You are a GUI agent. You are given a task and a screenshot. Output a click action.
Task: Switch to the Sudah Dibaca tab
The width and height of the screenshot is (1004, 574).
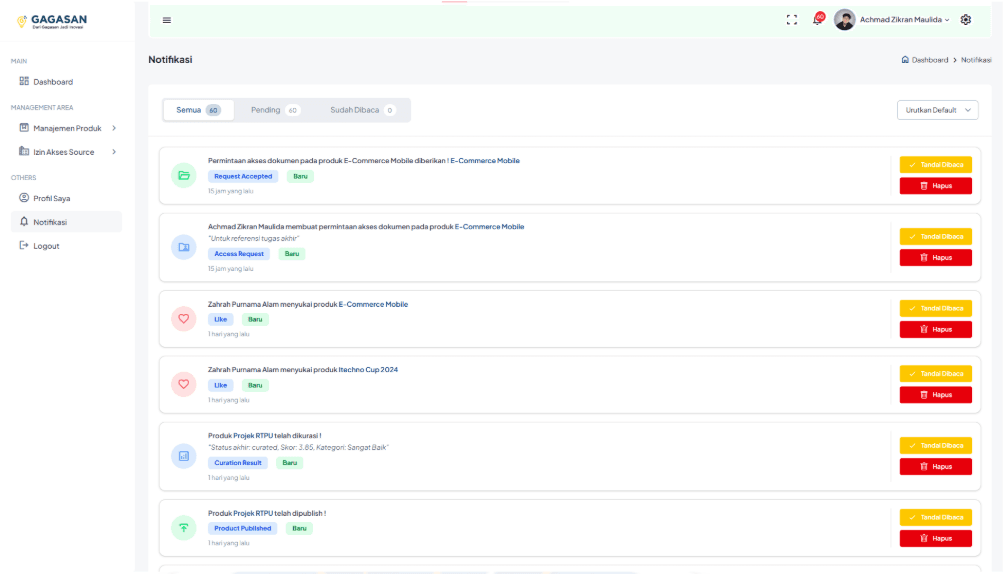point(362,110)
